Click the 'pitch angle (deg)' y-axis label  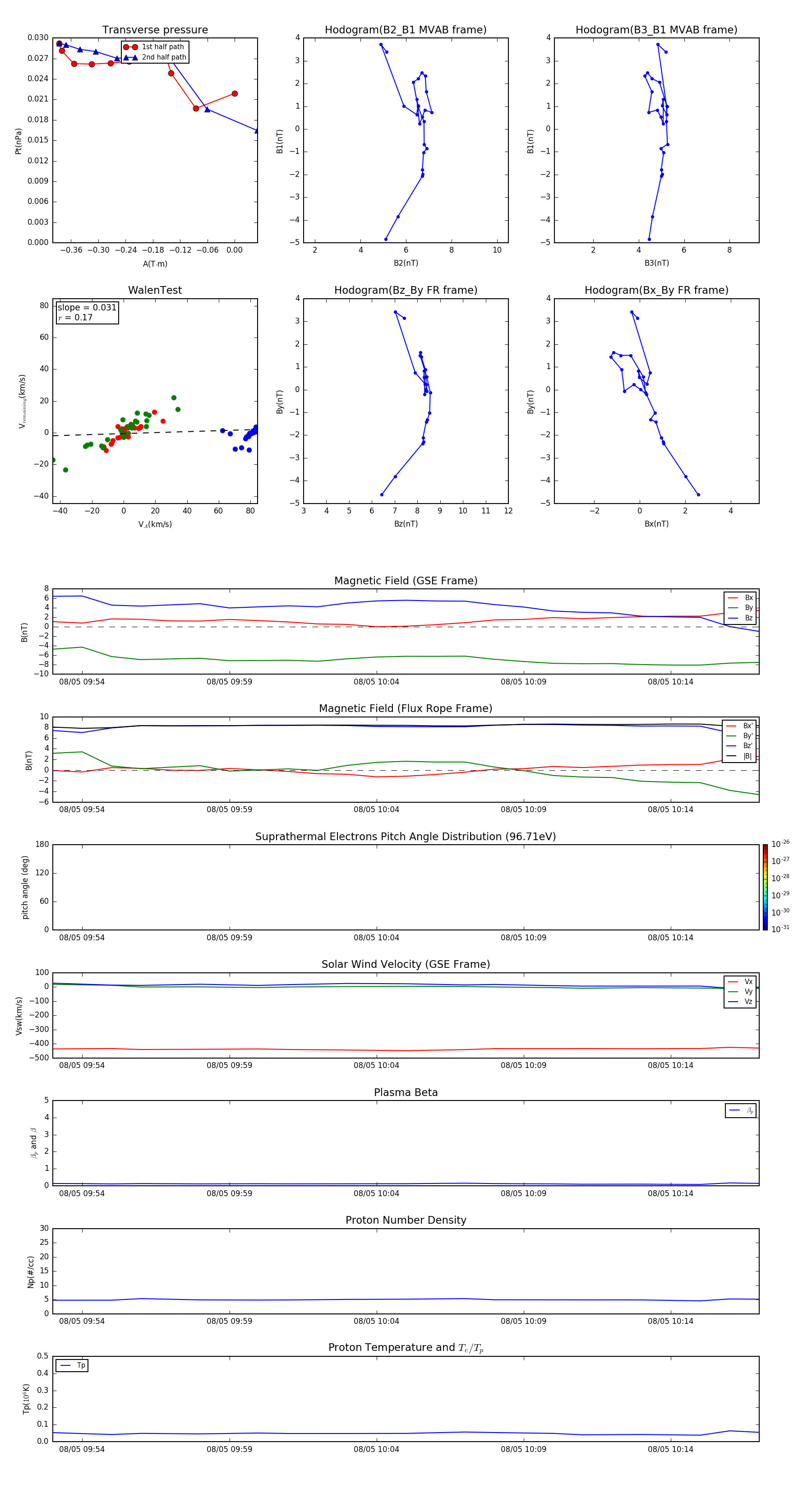tap(25, 887)
